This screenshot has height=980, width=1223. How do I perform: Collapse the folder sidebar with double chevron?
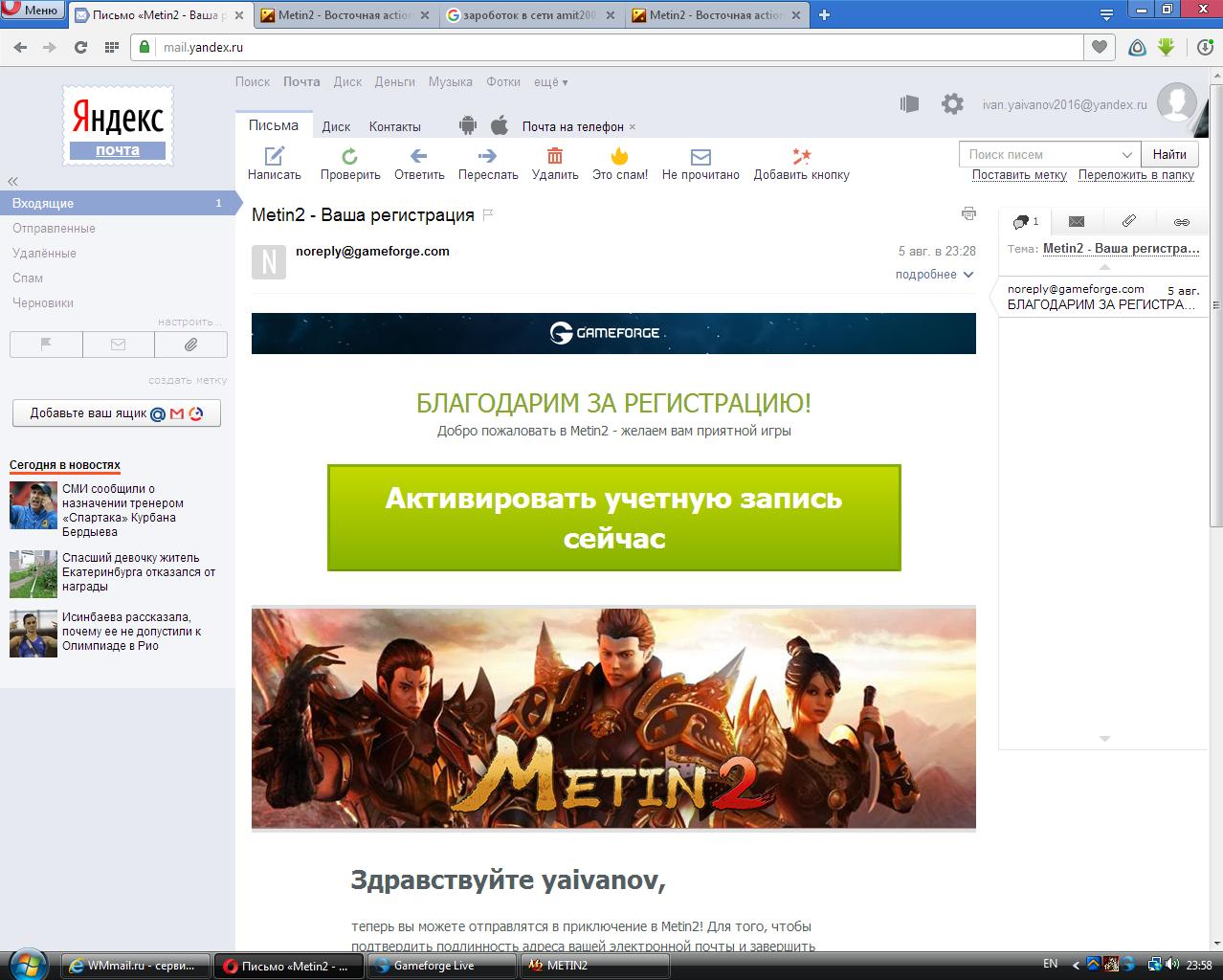[x=13, y=181]
